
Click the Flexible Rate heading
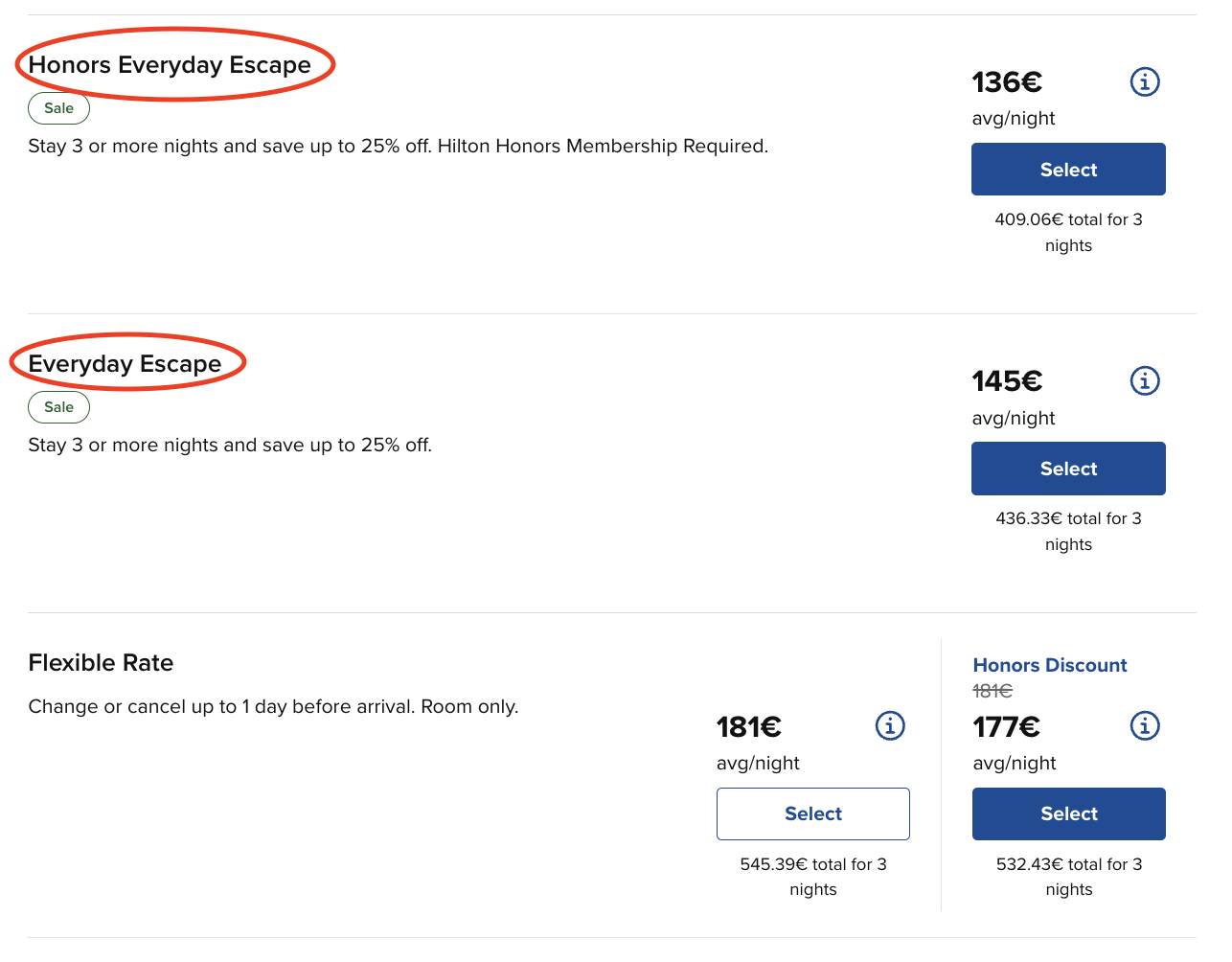(101, 663)
